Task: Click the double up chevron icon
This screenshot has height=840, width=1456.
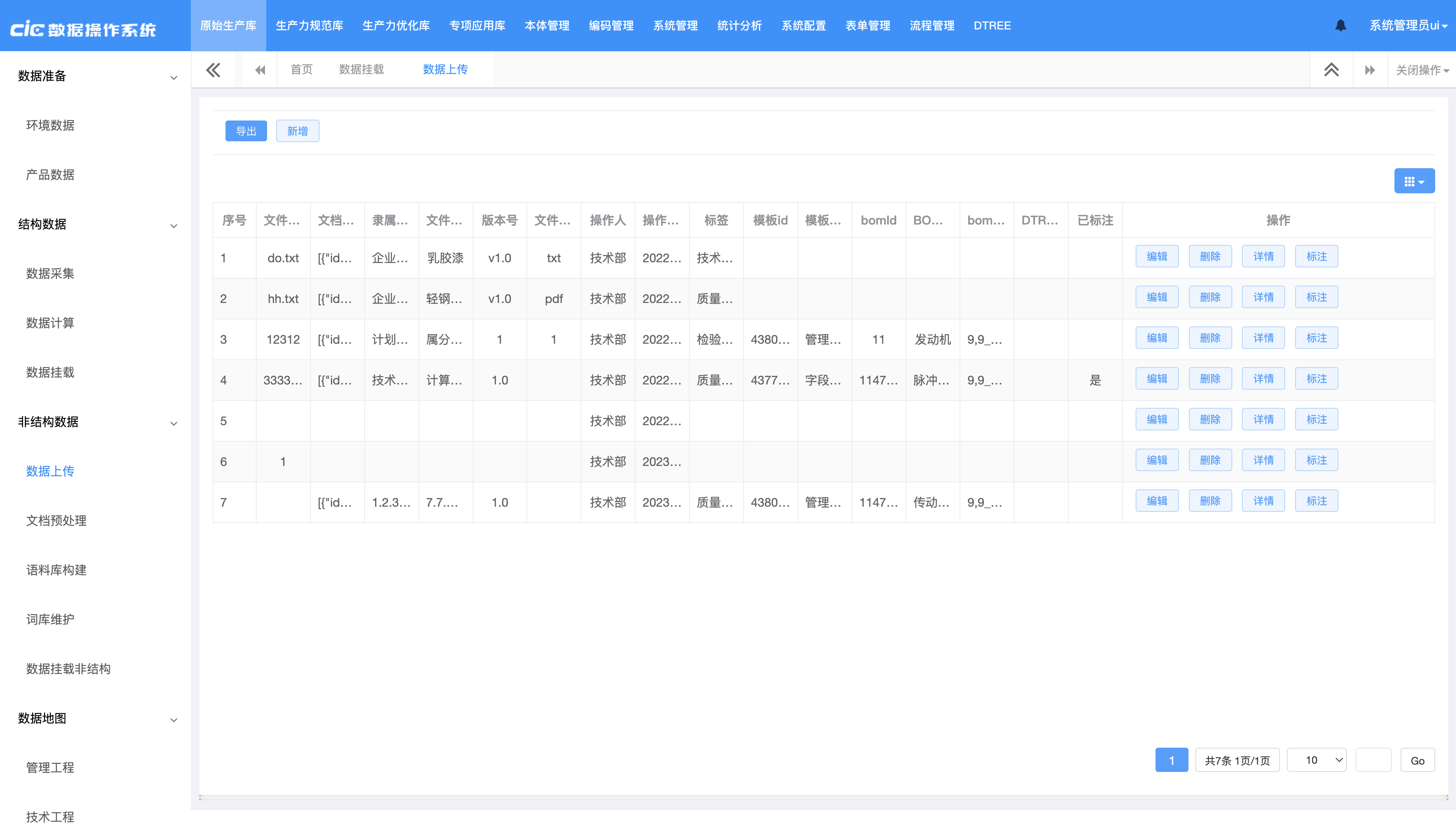Action: [x=1331, y=70]
